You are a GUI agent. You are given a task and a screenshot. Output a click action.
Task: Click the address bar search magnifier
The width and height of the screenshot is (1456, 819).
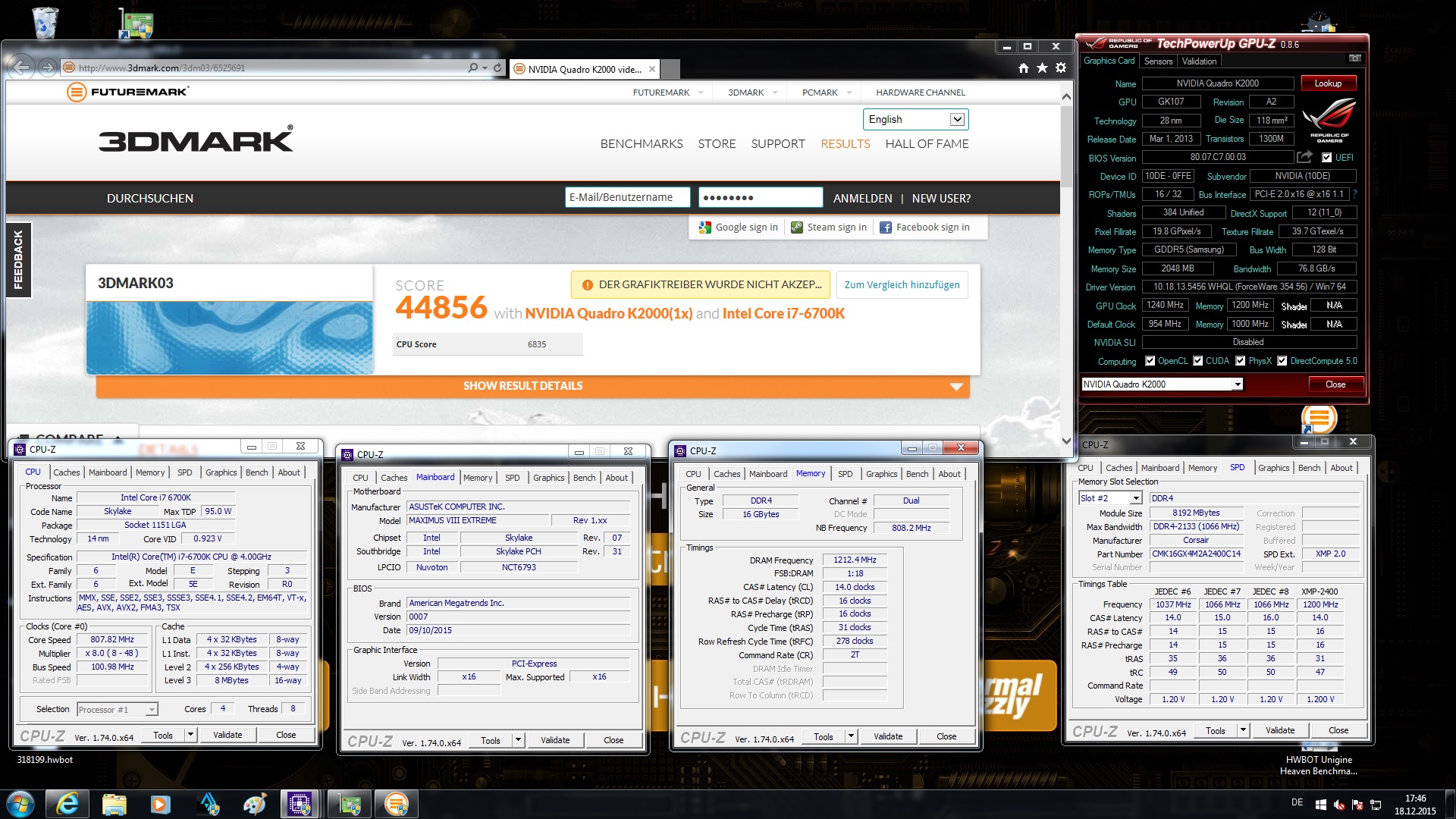coord(473,67)
